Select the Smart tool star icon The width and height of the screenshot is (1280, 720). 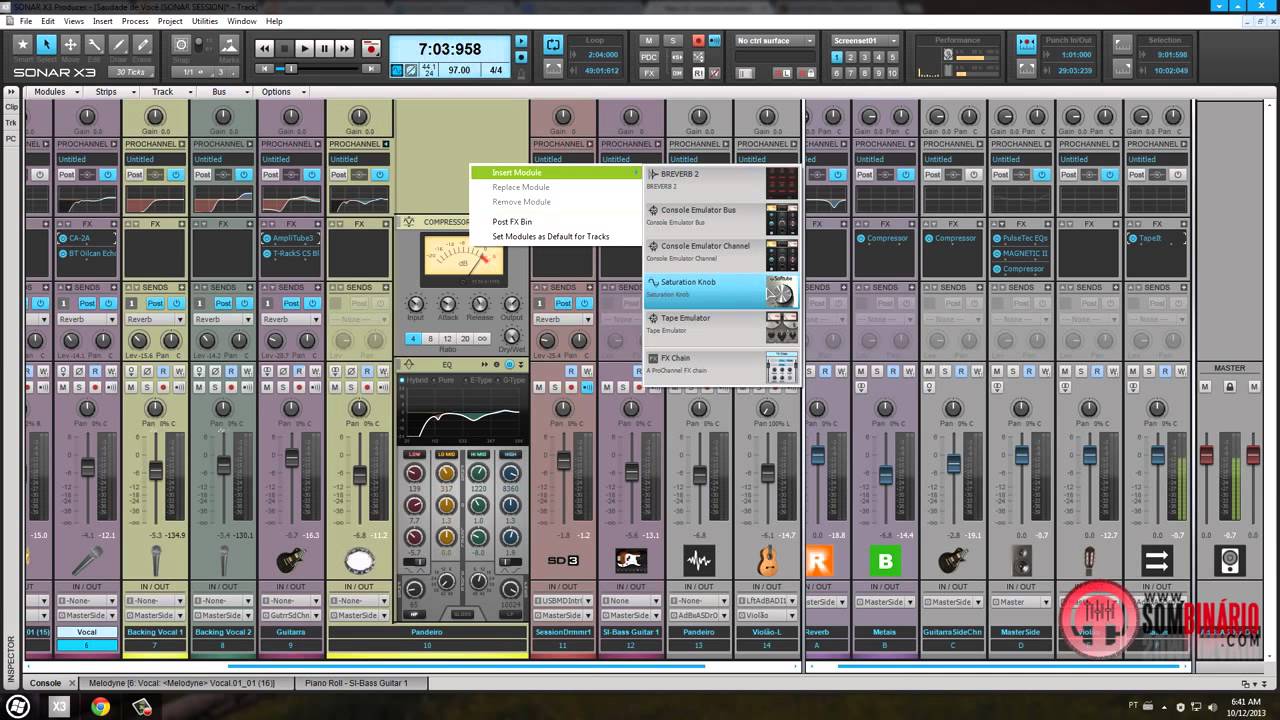coord(22,44)
